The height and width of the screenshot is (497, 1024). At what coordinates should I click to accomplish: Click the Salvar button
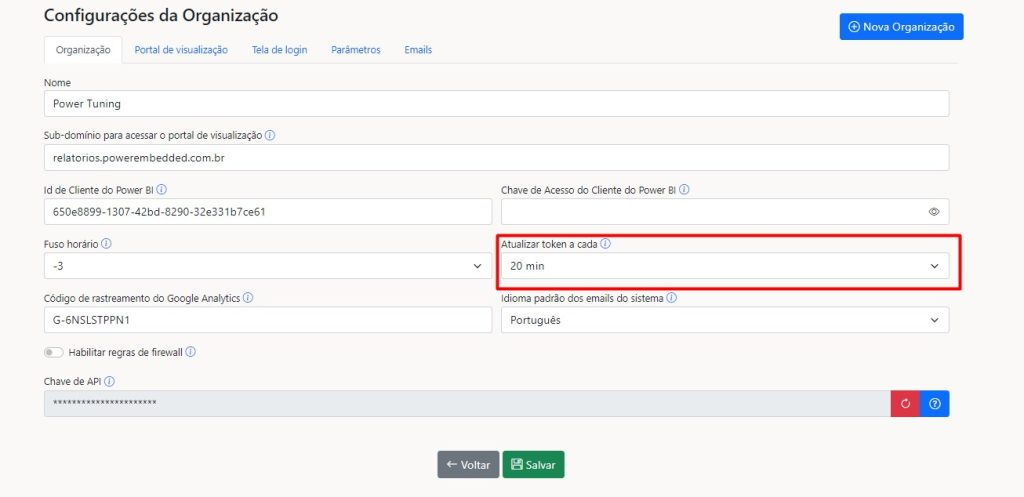[x=533, y=465]
